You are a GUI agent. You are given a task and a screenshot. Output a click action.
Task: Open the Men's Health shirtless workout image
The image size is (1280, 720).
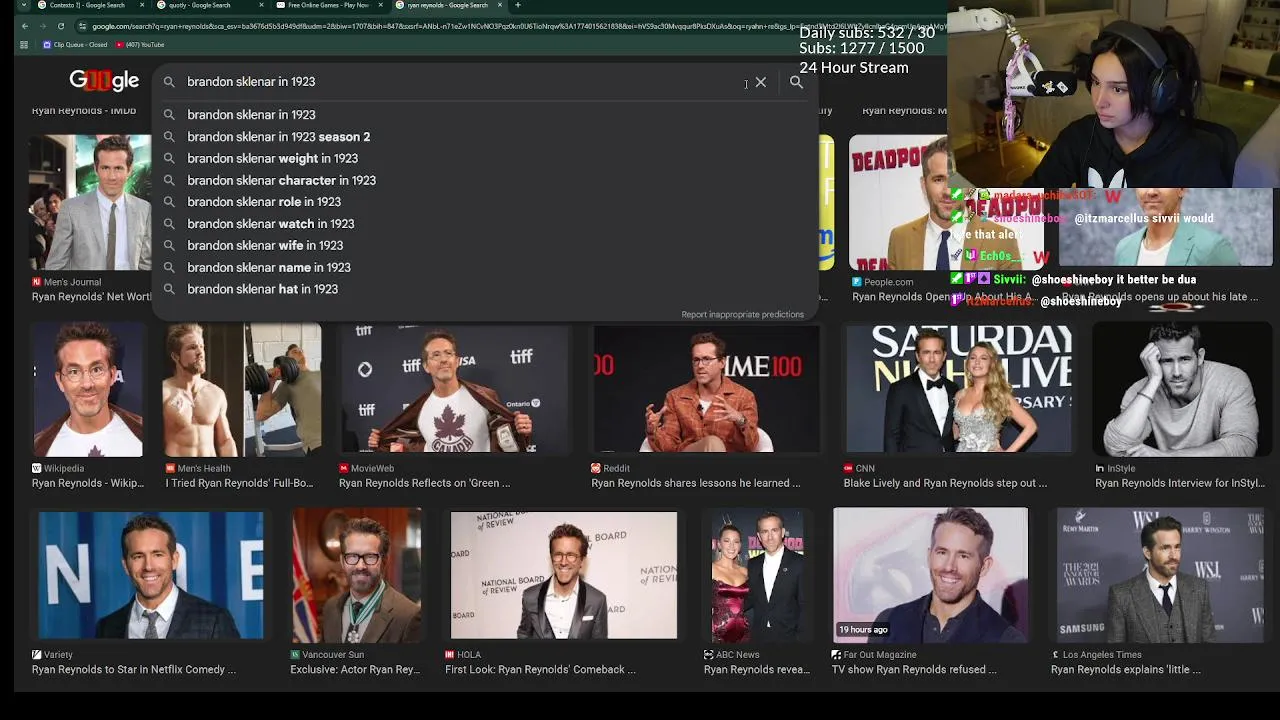pos(243,390)
